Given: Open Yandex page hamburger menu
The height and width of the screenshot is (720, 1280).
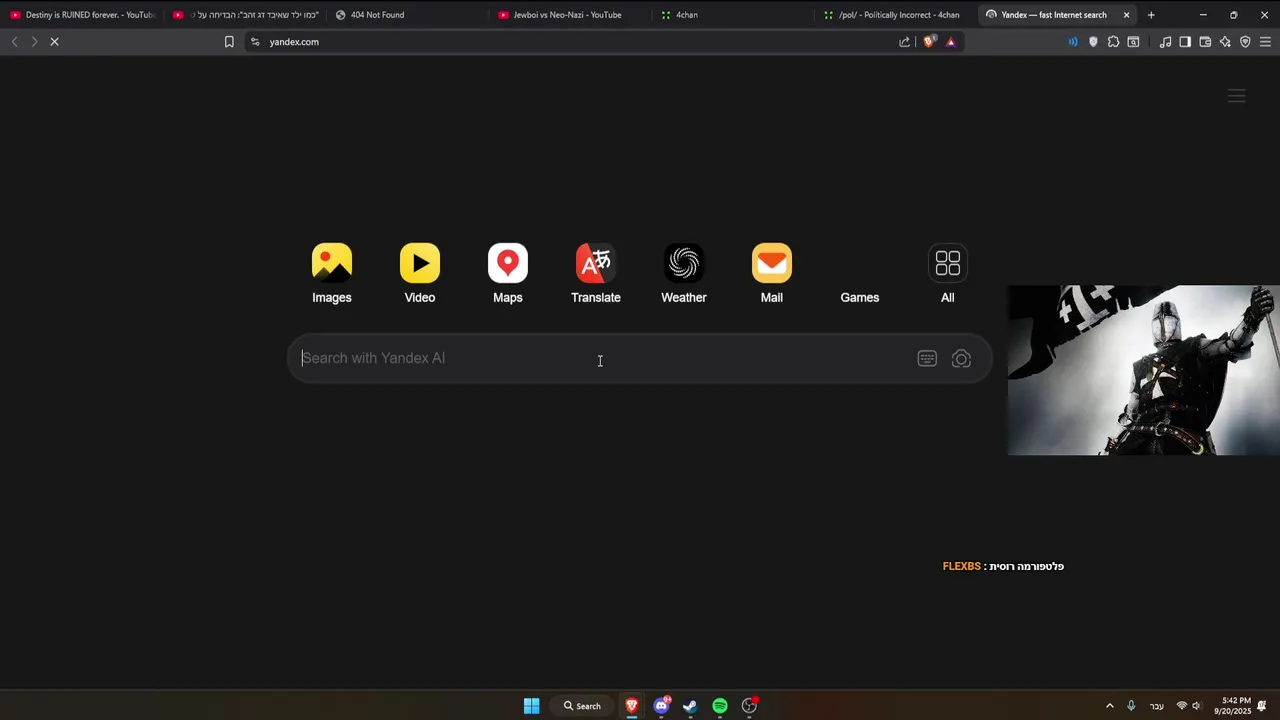Looking at the screenshot, I should click(1237, 96).
